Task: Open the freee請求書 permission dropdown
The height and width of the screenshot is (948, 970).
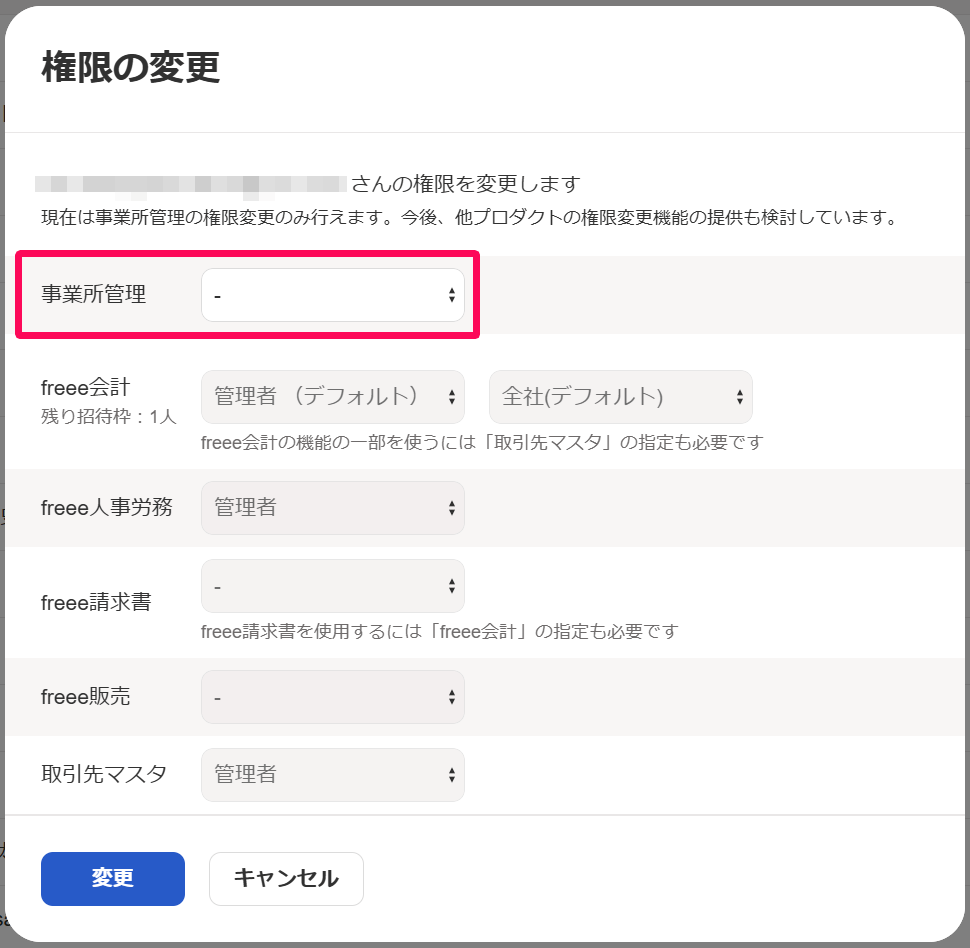Action: coord(333,586)
